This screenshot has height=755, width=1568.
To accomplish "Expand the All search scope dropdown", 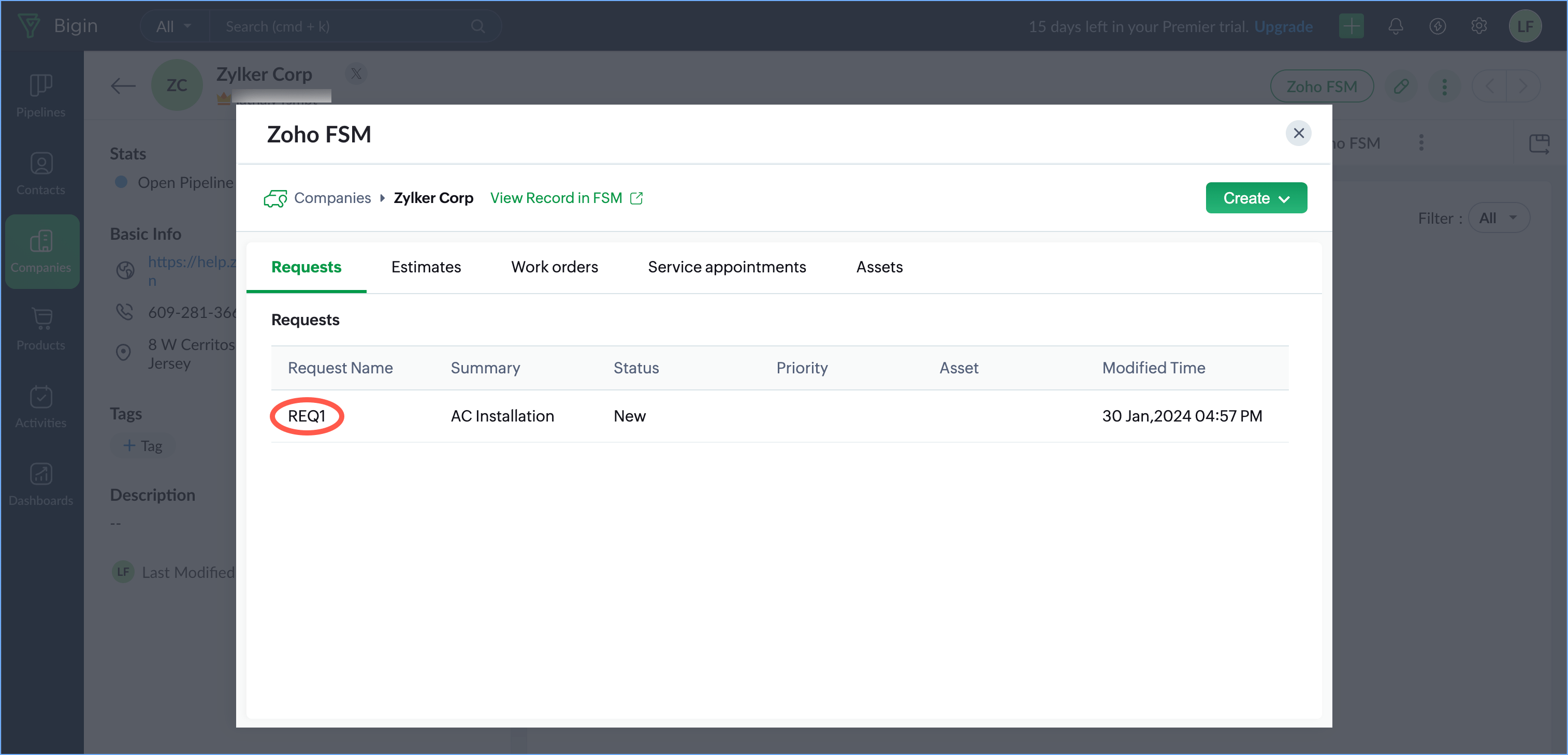I will (175, 26).
